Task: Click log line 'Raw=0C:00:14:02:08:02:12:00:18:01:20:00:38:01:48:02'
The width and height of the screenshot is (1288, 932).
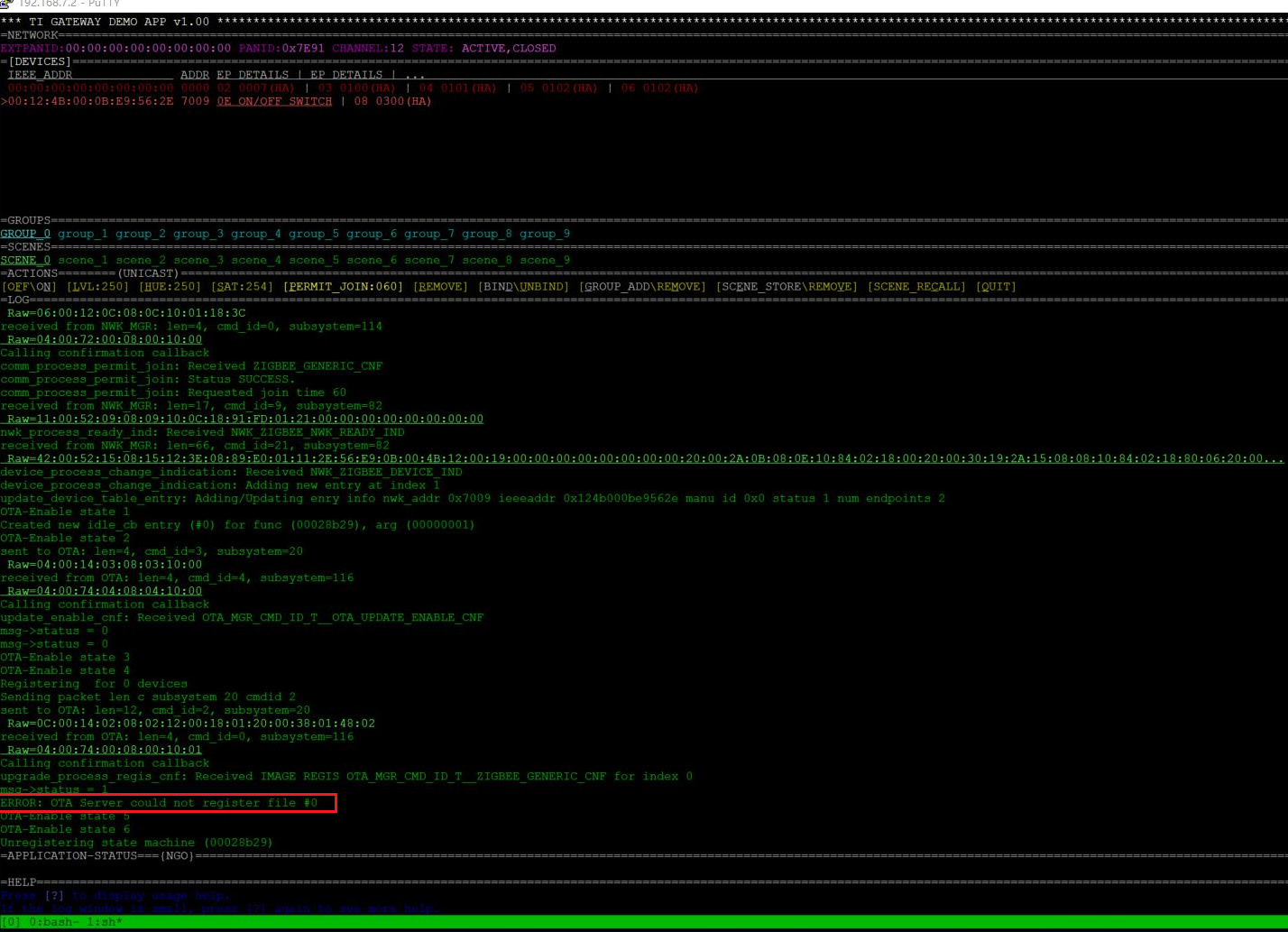Action: pyautogui.click(x=191, y=724)
